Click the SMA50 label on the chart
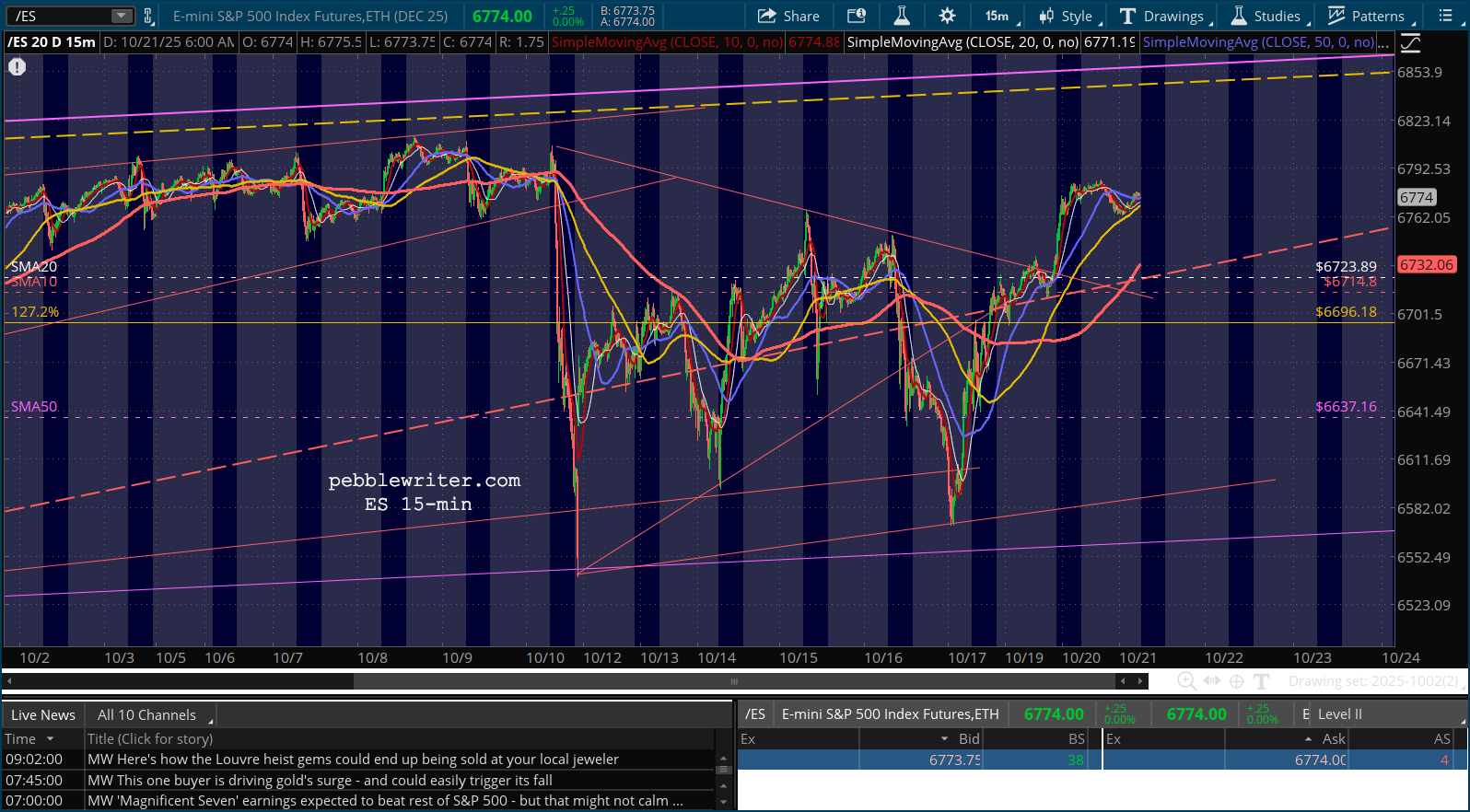Image resolution: width=1470 pixels, height=812 pixels. [34, 407]
